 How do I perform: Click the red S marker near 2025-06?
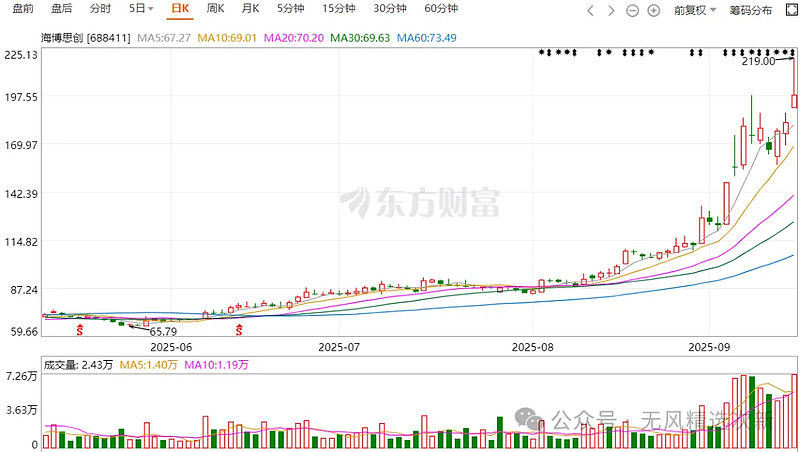coord(81,328)
